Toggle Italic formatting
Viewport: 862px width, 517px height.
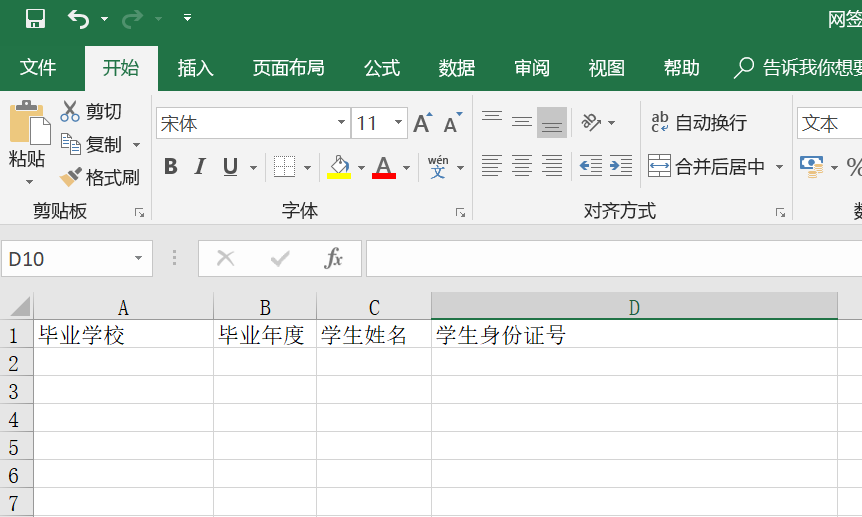click(x=200, y=166)
